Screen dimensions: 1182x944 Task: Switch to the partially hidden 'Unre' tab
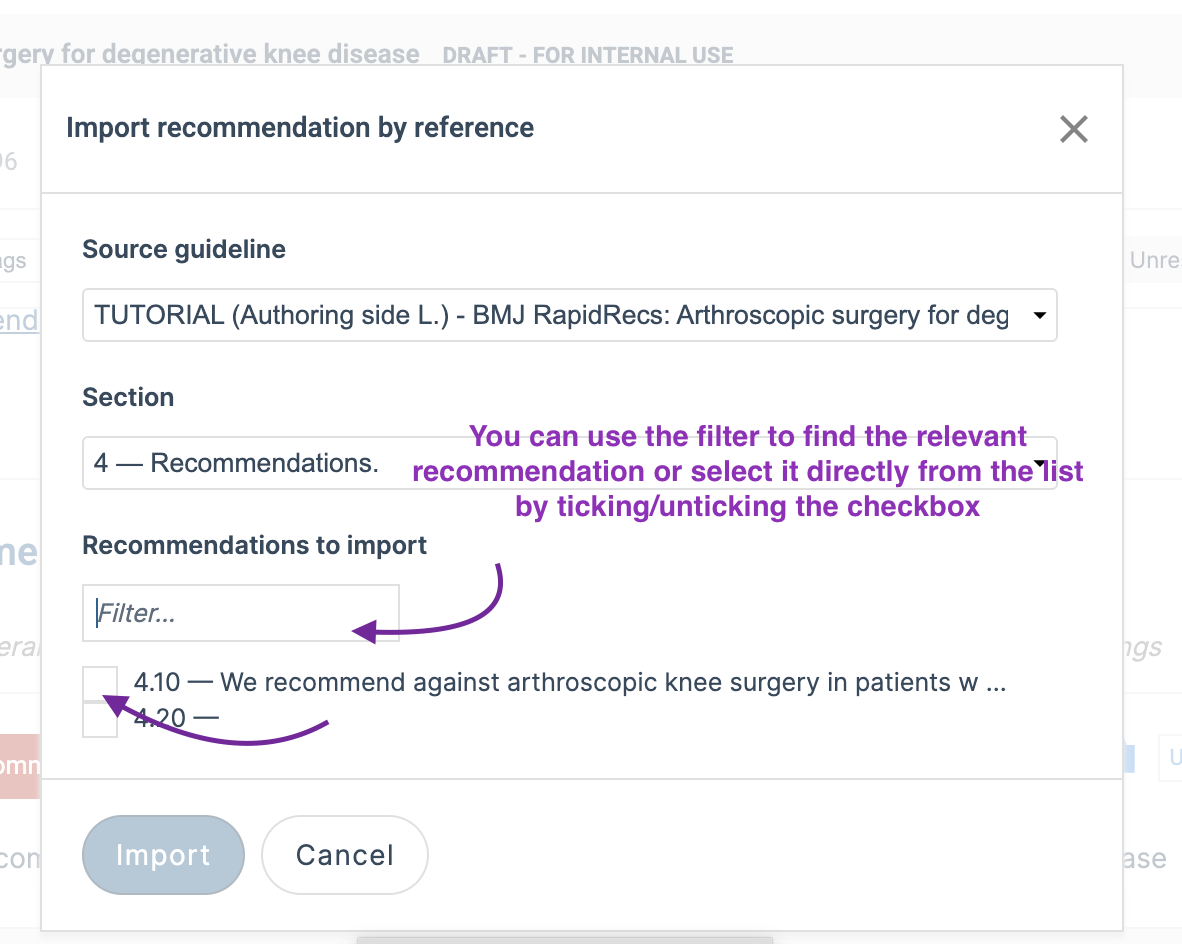1154,260
